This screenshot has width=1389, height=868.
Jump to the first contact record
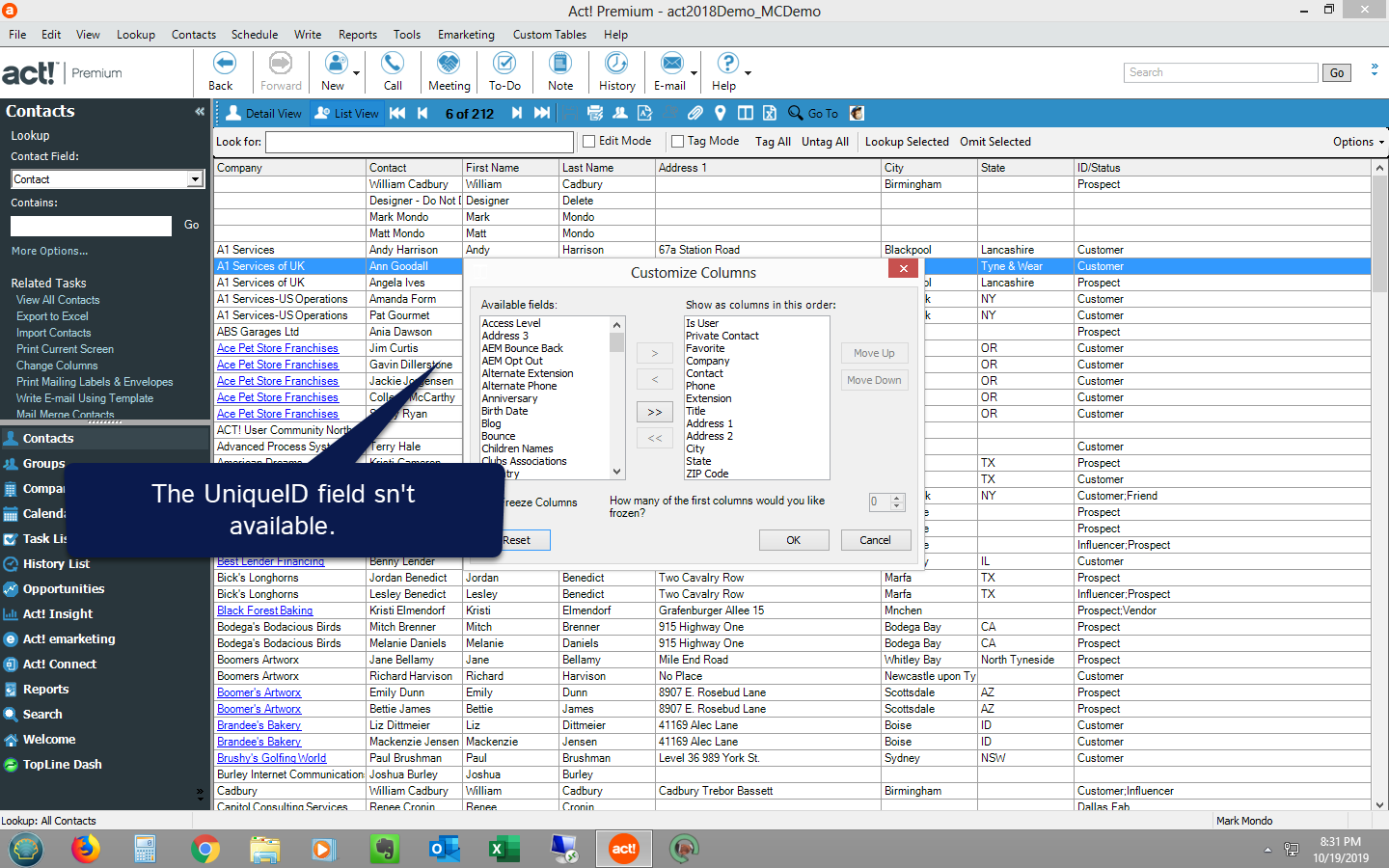397,113
